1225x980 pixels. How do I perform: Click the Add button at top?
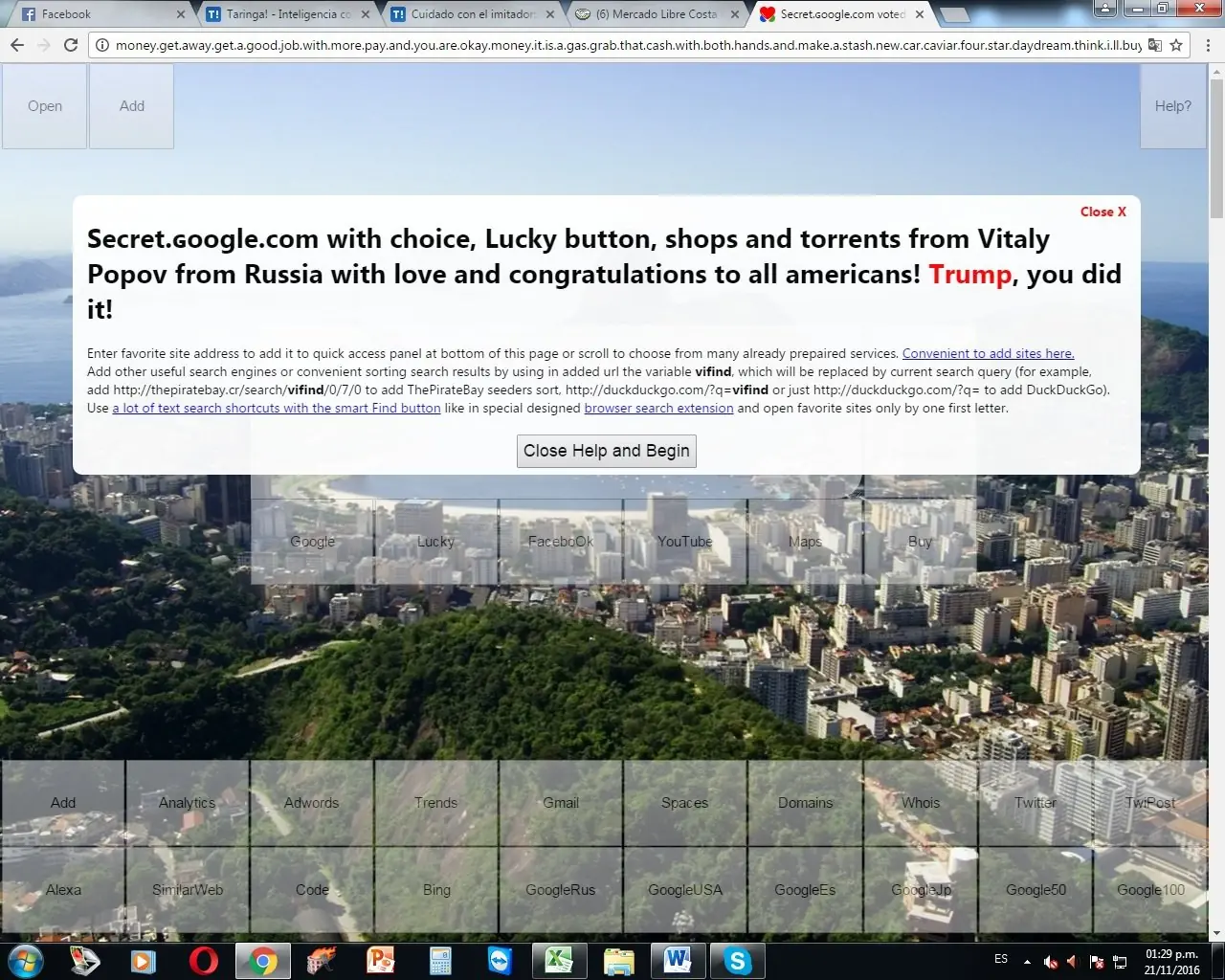coord(132,106)
